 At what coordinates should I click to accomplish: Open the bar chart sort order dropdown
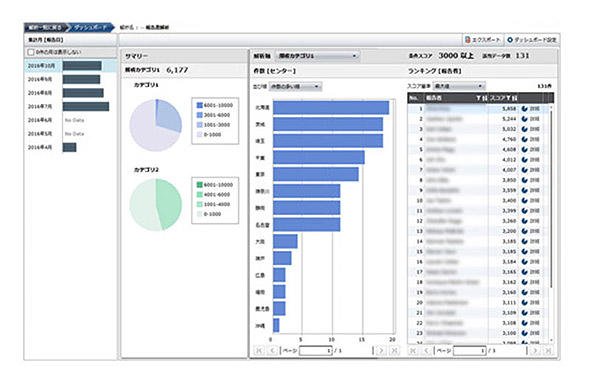295,87
